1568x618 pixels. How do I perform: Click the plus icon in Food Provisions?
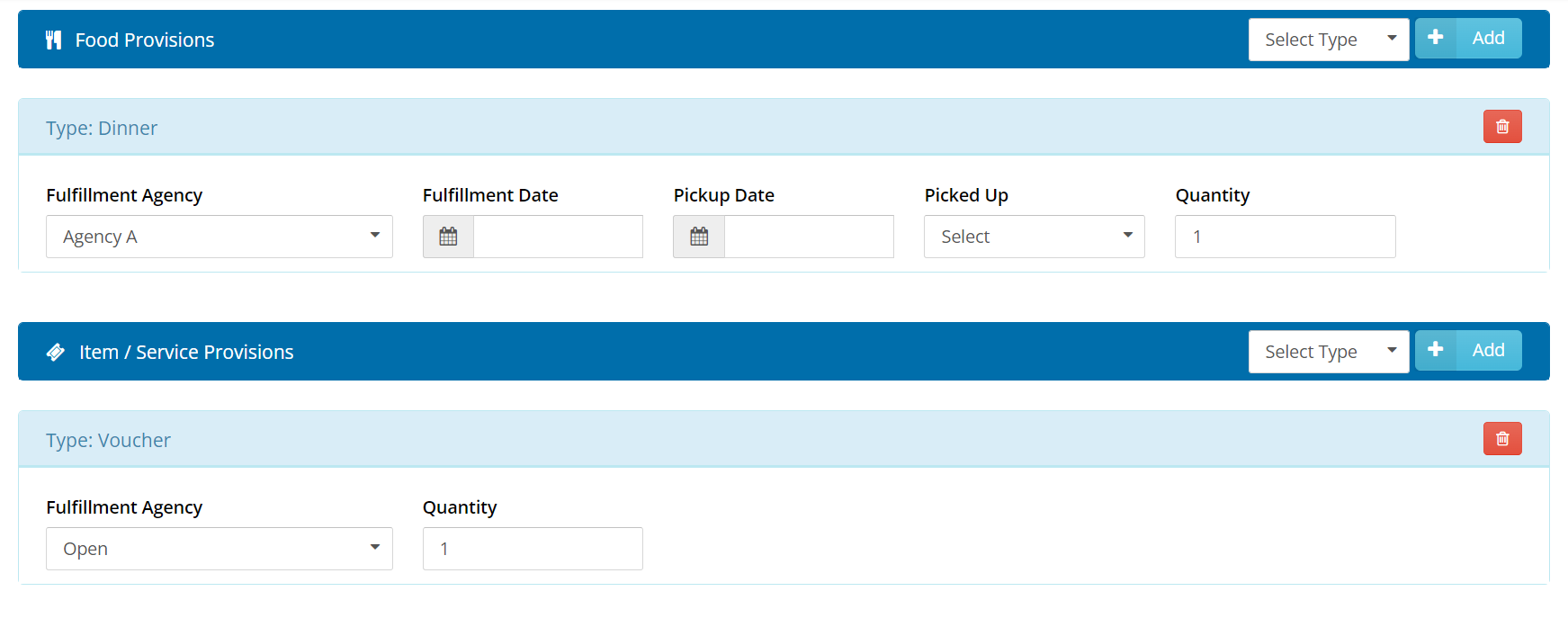tap(1436, 38)
